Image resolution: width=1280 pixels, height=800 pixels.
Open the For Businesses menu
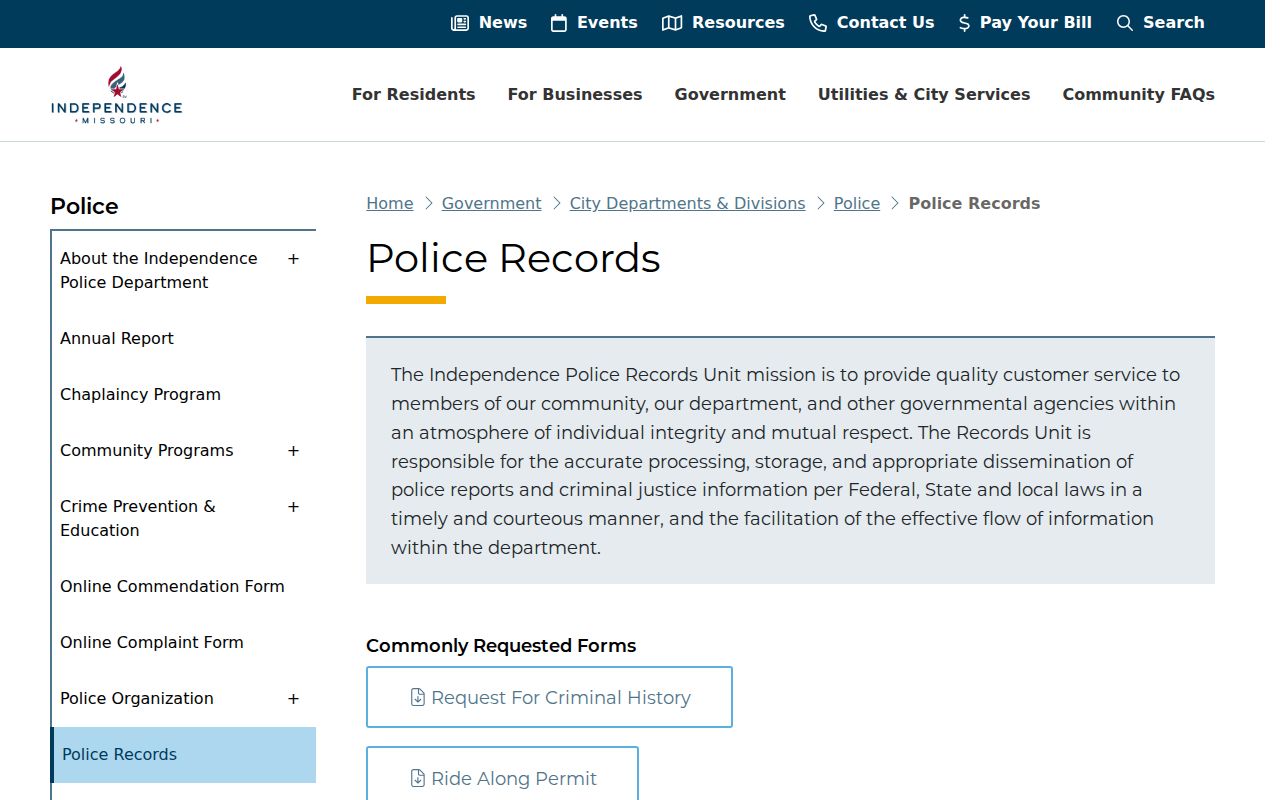point(575,95)
